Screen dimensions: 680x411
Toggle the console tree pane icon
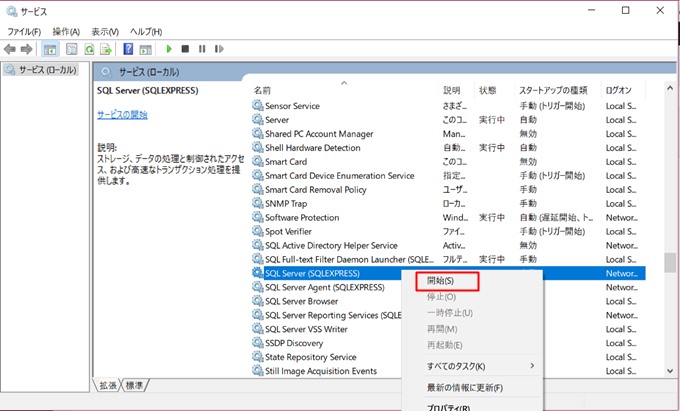[x=50, y=49]
